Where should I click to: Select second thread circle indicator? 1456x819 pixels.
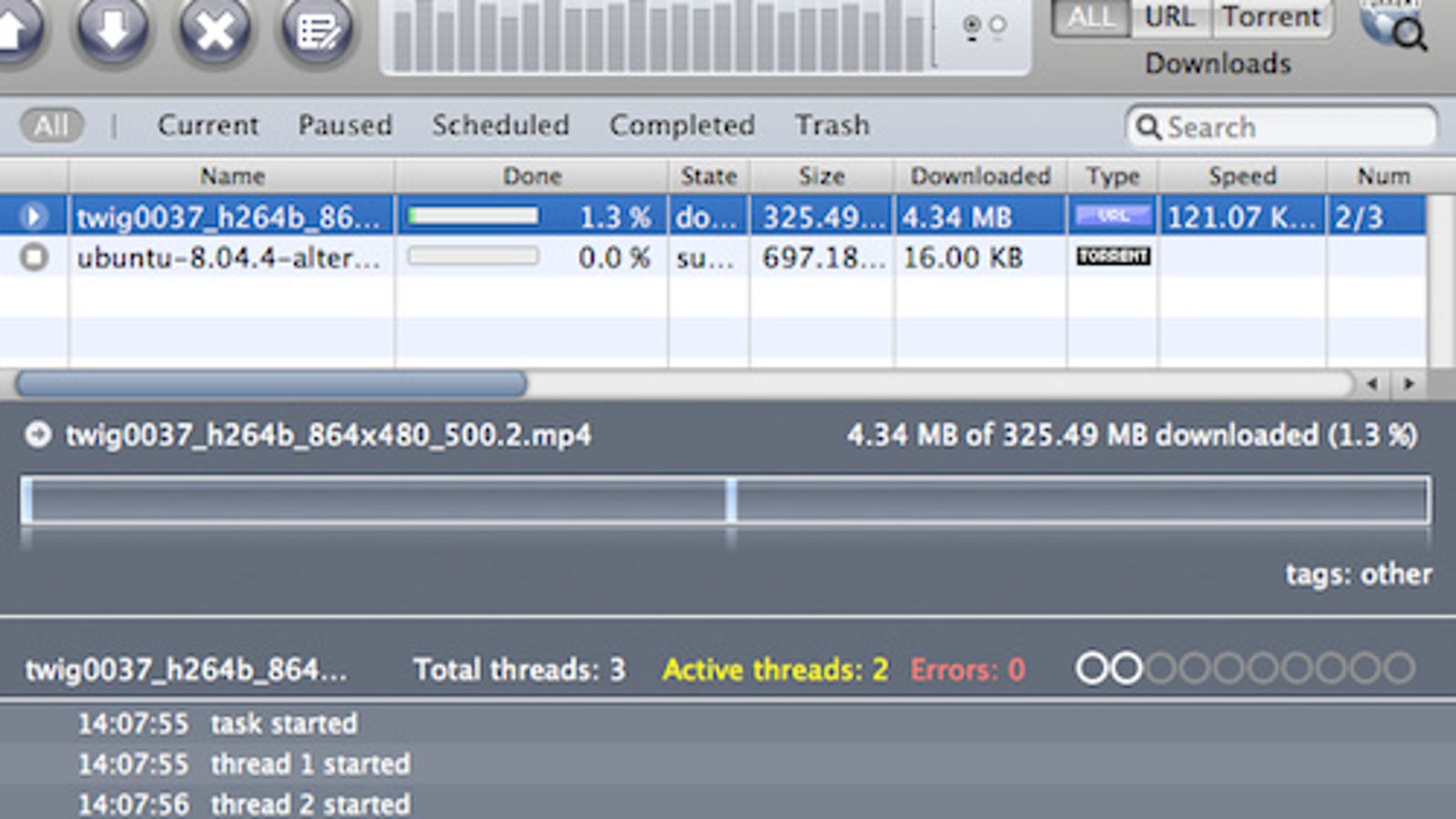(x=1127, y=668)
